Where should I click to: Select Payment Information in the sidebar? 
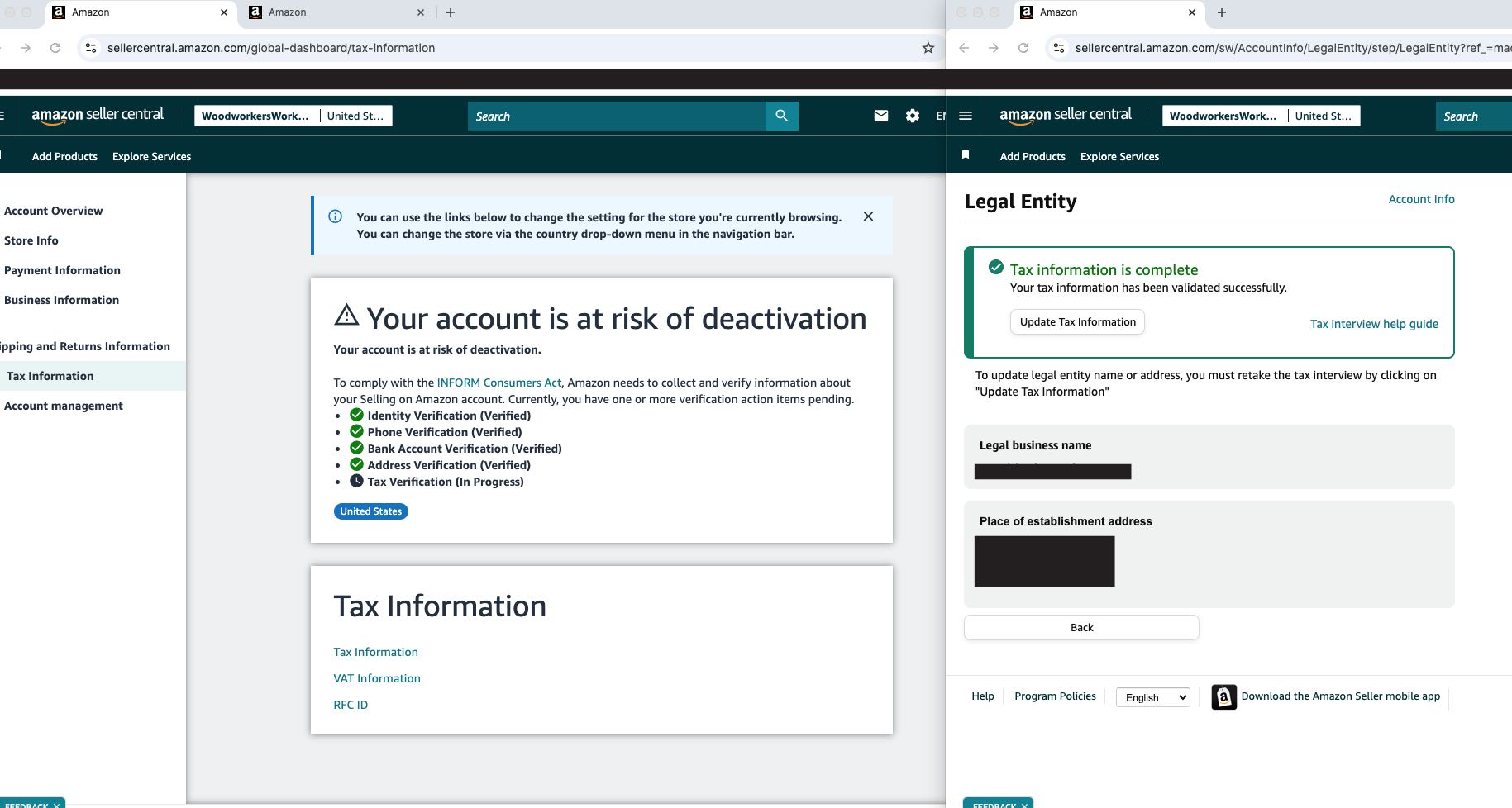coord(62,270)
